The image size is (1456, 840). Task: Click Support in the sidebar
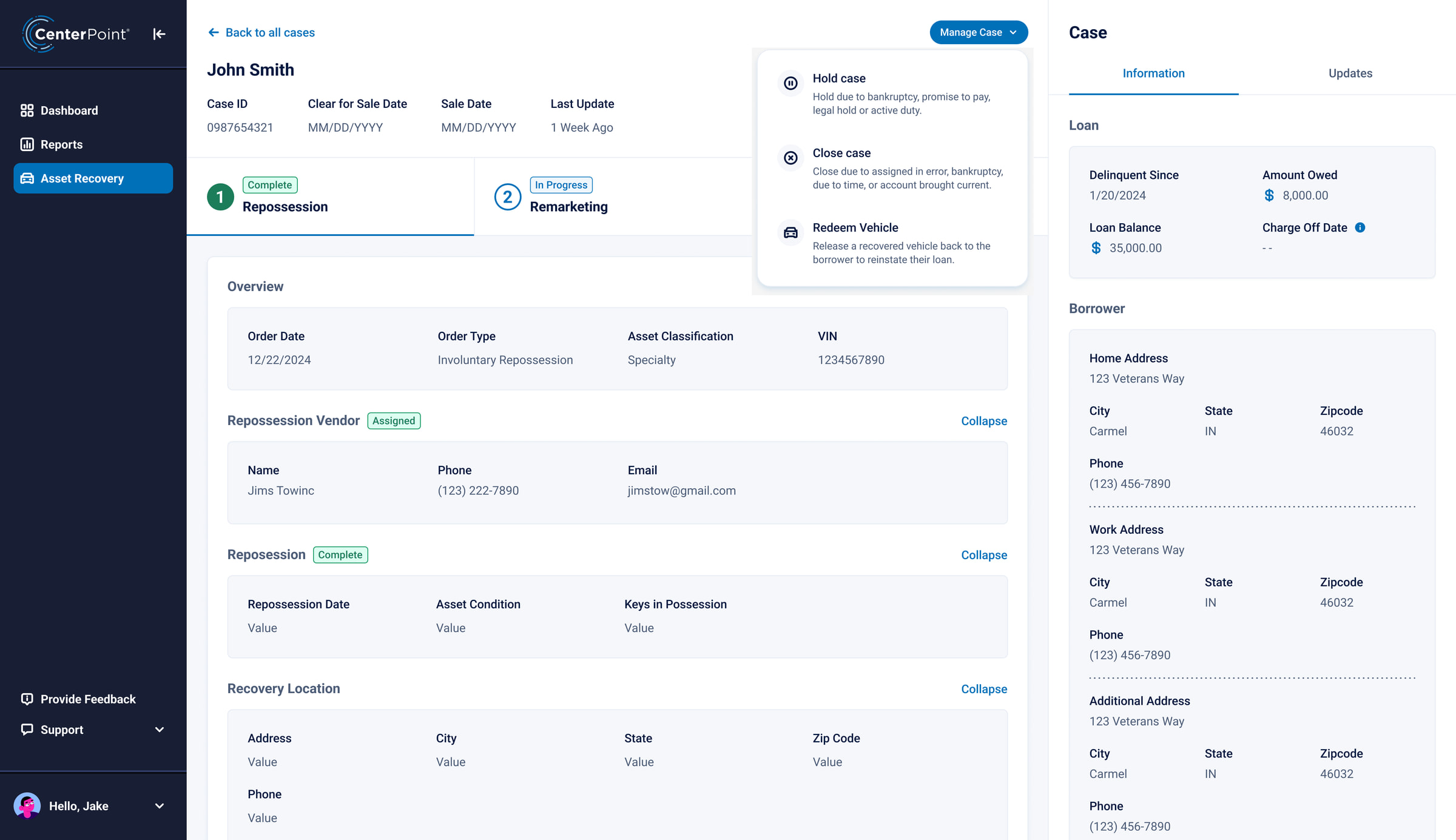click(93, 730)
